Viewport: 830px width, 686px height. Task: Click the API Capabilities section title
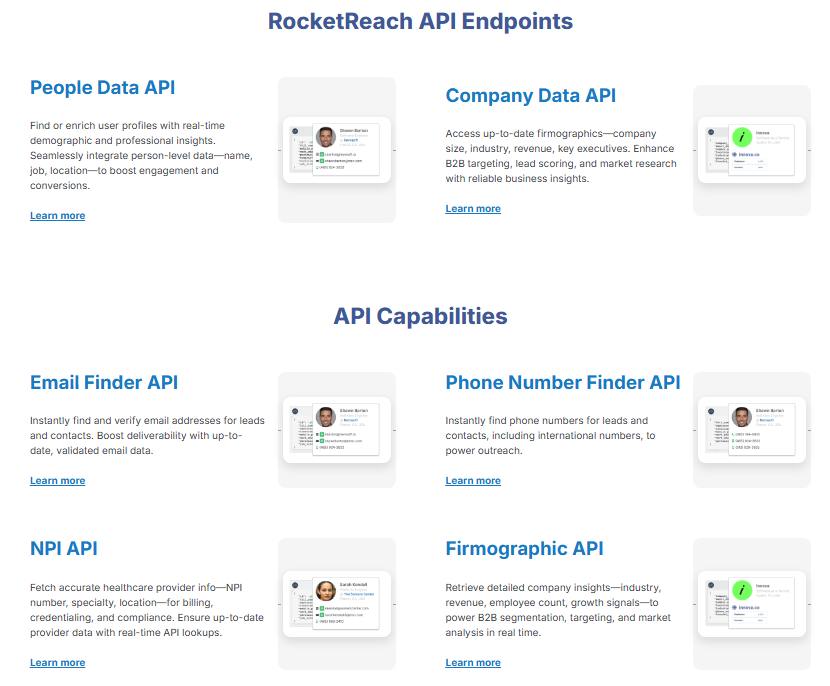click(420, 316)
